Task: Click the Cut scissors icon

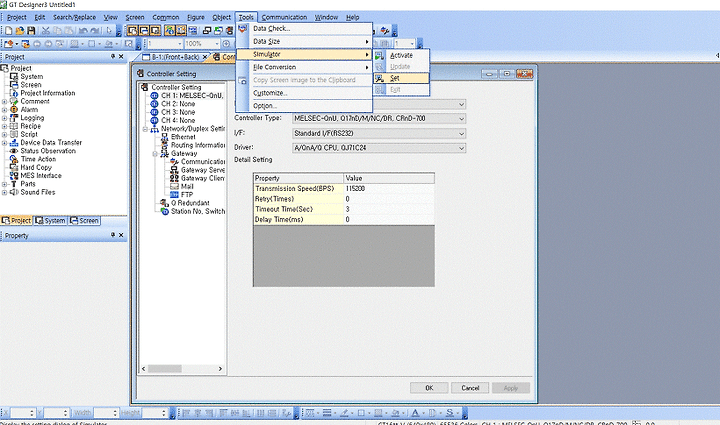Action: coord(45,31)
